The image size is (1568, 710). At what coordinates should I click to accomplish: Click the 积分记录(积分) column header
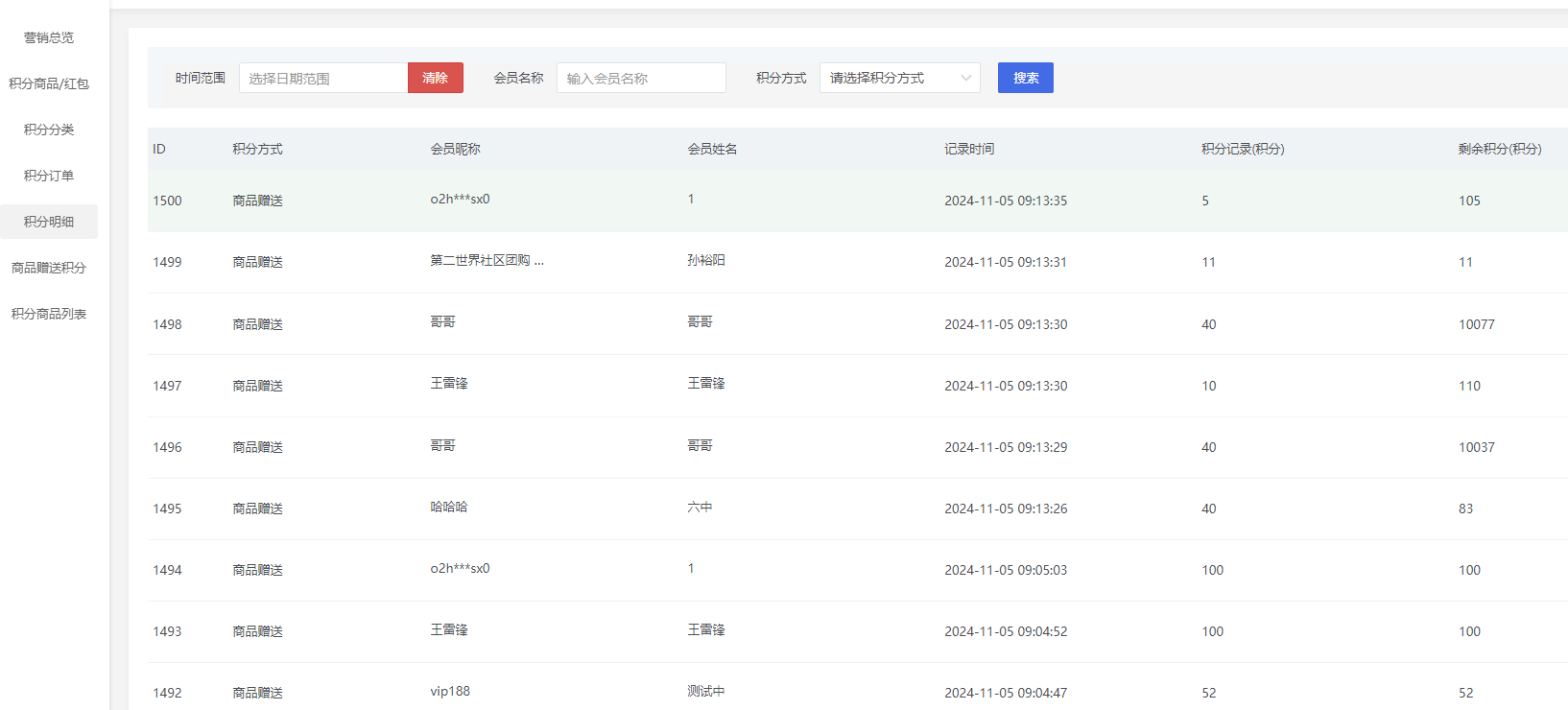click(x=1243, y=149)
